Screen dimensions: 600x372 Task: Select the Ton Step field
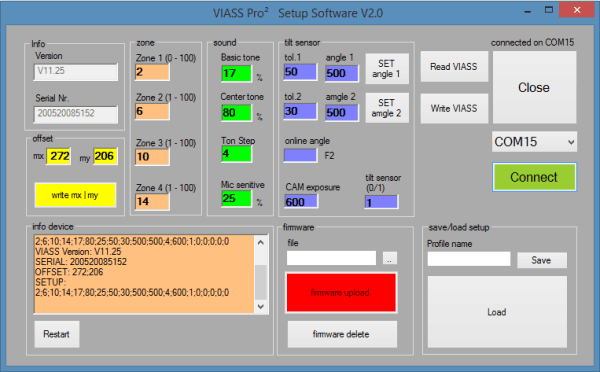236,154
